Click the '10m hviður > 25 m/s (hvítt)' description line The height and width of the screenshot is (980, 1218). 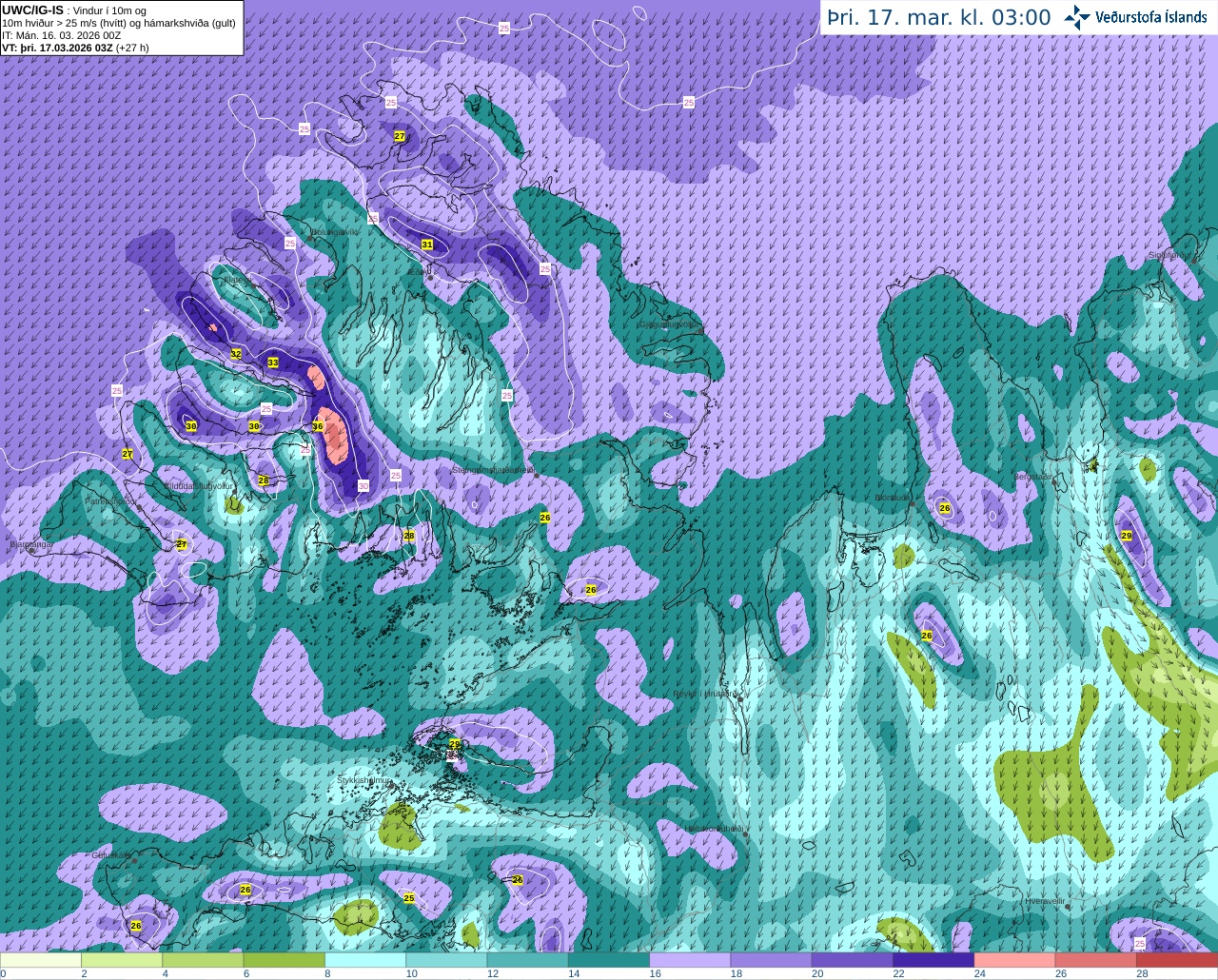[x=119, y=23]
